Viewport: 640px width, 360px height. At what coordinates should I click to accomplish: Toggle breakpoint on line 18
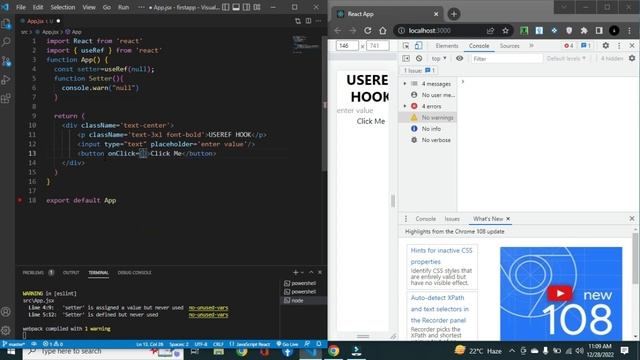tap(20, 200)
